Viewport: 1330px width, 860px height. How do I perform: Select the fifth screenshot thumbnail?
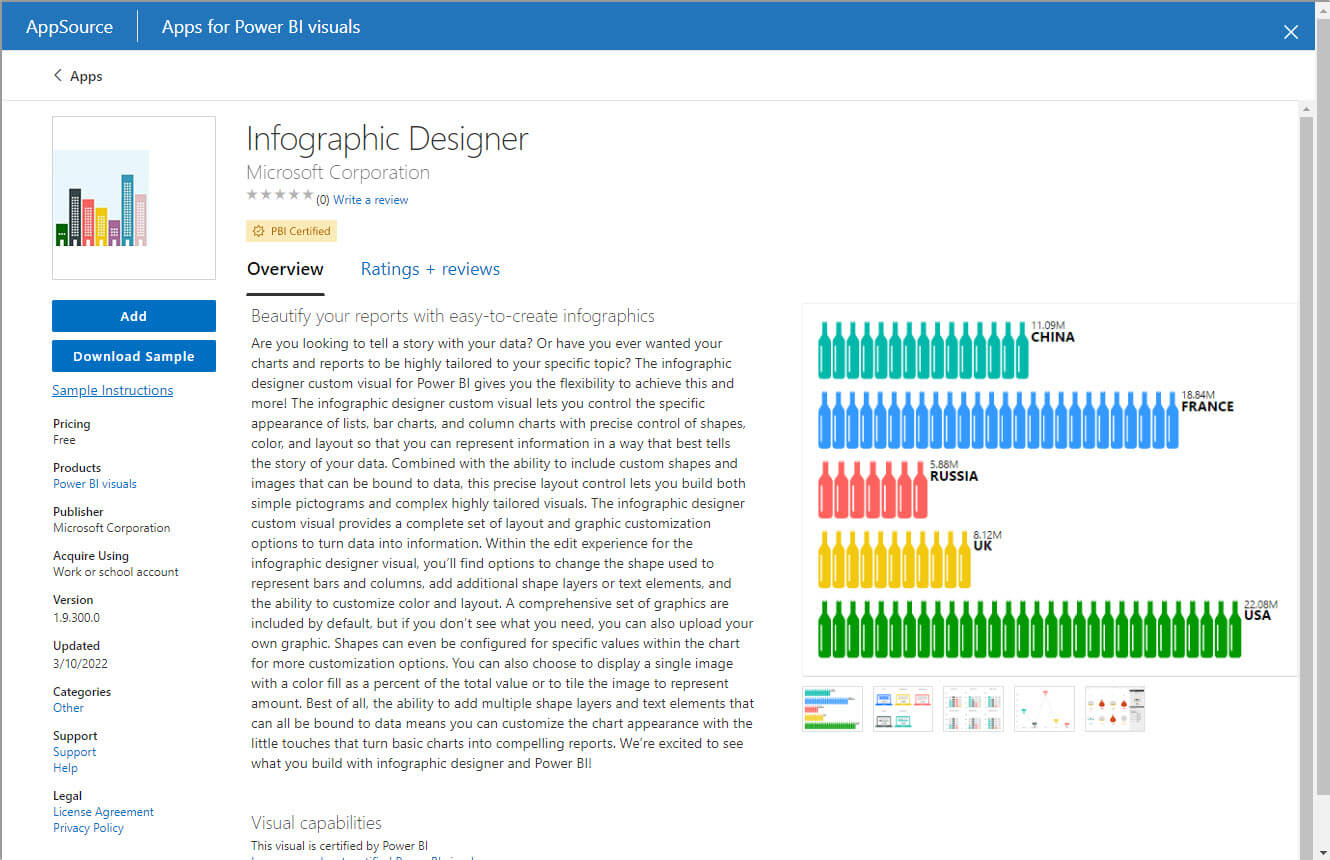[x=1115, y=708]
